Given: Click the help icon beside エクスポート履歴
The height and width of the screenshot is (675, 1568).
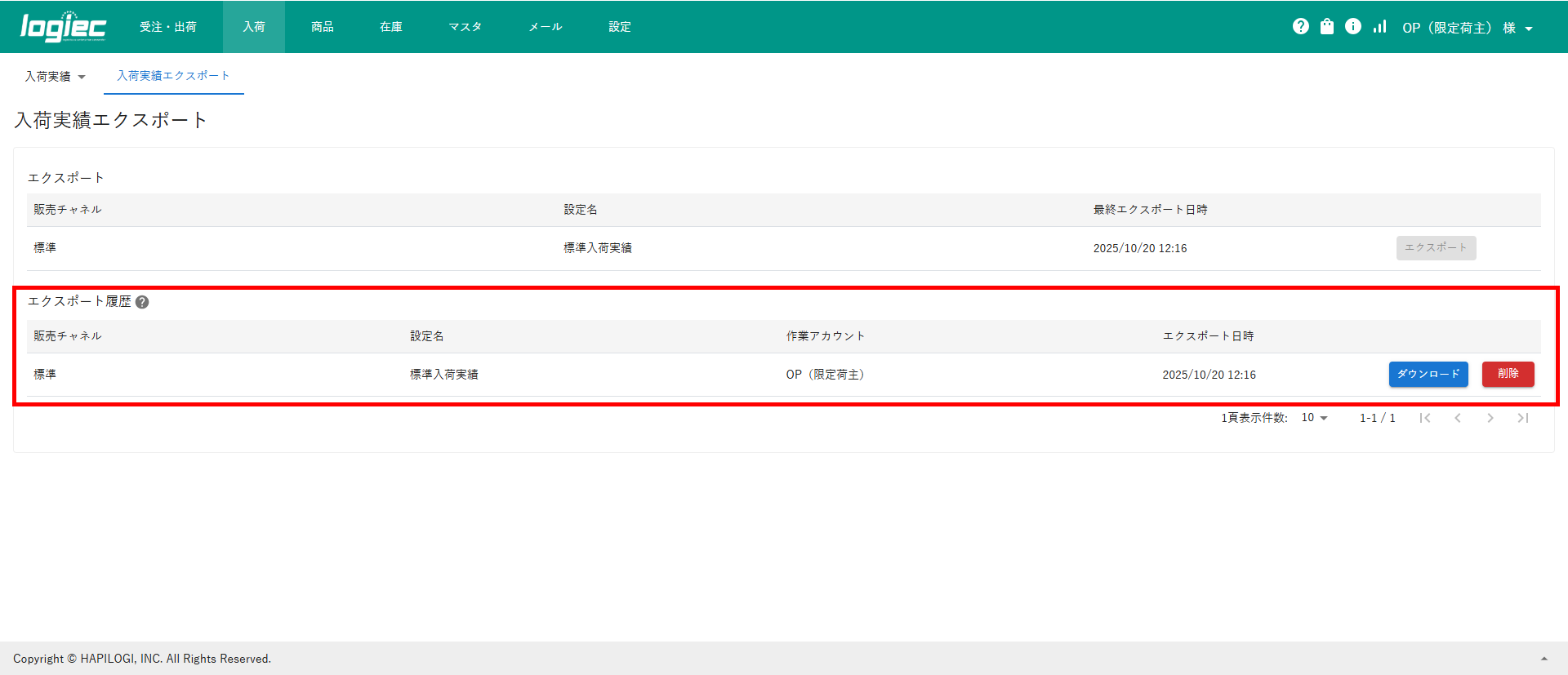Looking at the screenshot, I should tap(142, 302).
